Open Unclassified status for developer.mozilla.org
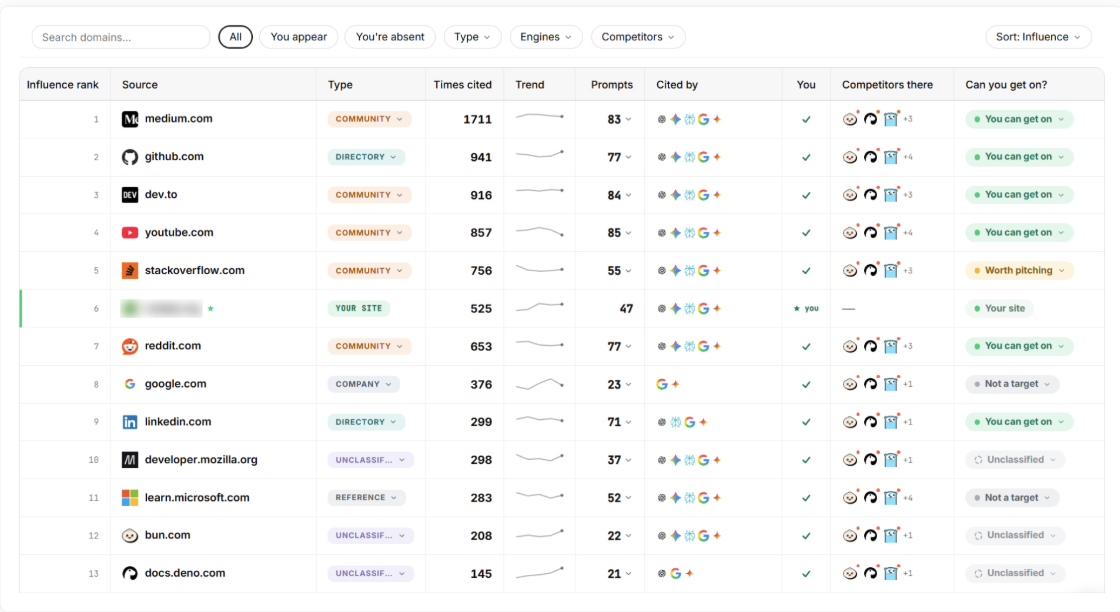The width and height of the screenshot is (1120, 612). tap(1015, 460)
